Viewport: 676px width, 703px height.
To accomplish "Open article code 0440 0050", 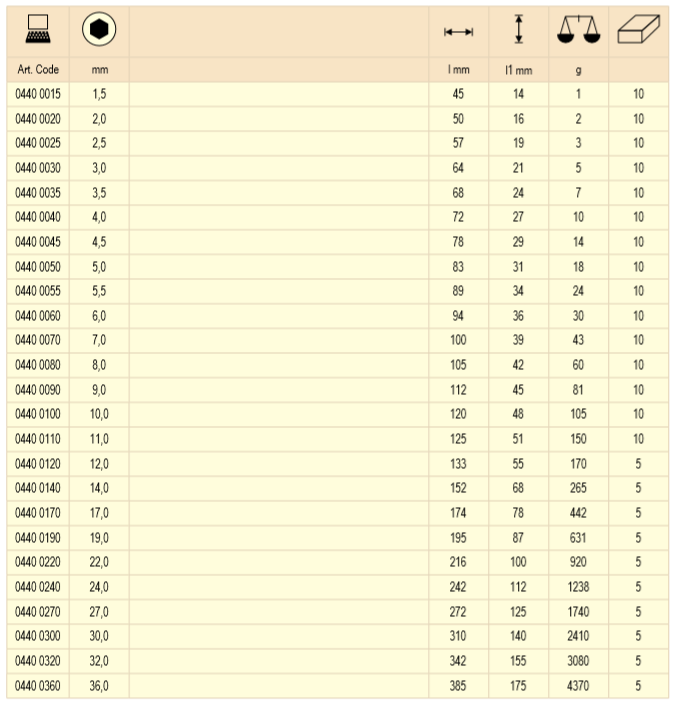I will [x=38, y=266].
